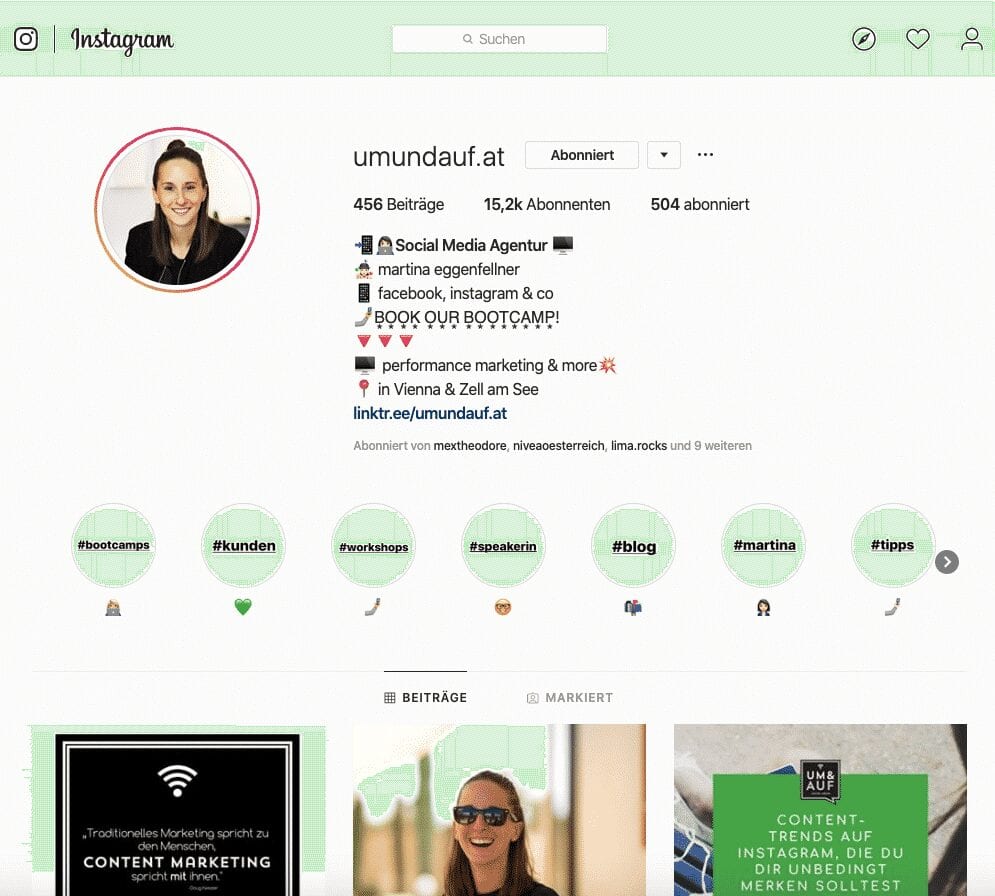View the #tipps story highlight
Image resolution: width=995 pixels, height=896 pixels.
pyautogui.click(x=893, y=545)
